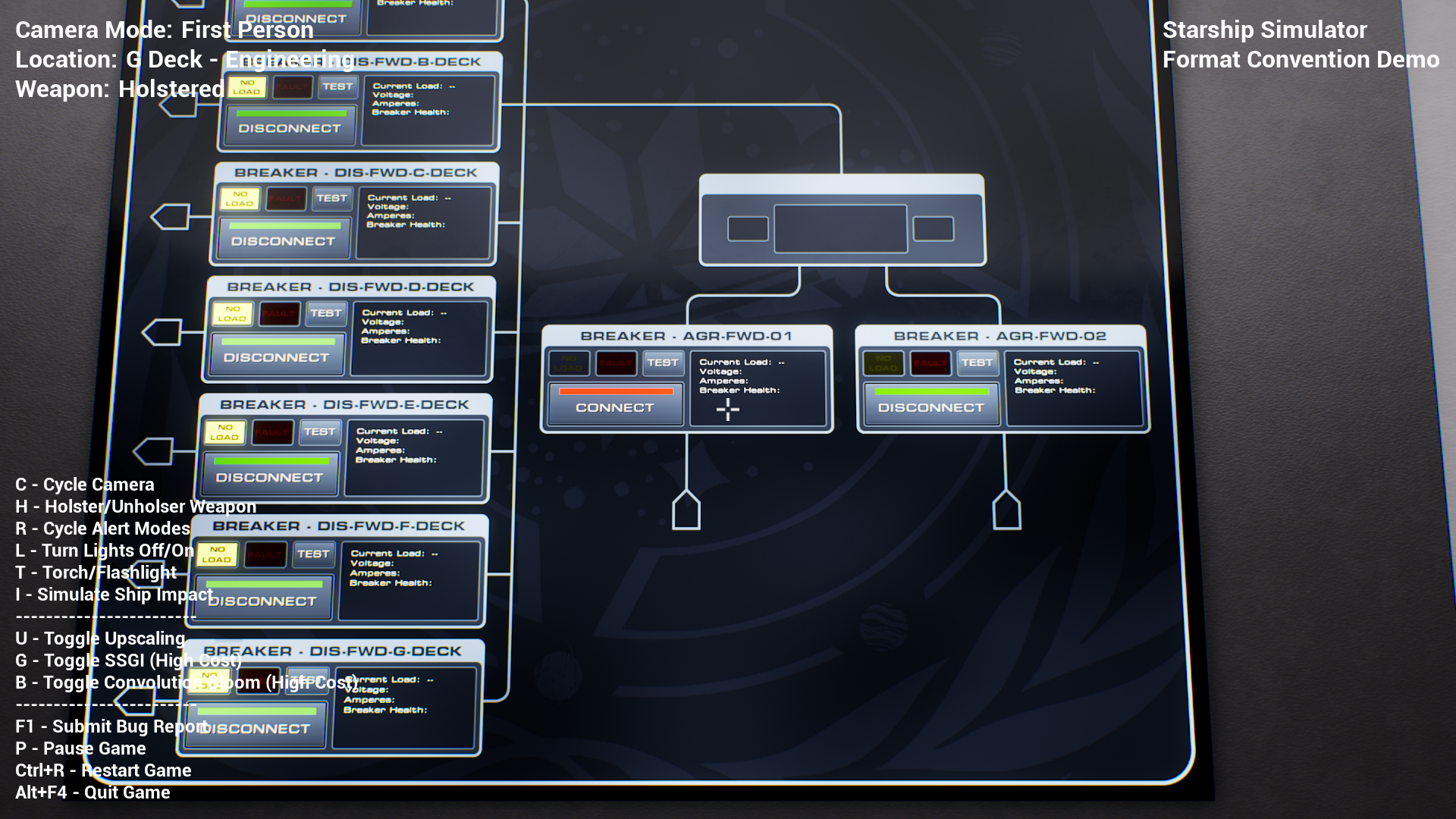This screenshot has height=819, width=1456.
Task: Click FAULT indicator on DIS-FWD-E-DECK breaker
Action: (x=272, y=432)
